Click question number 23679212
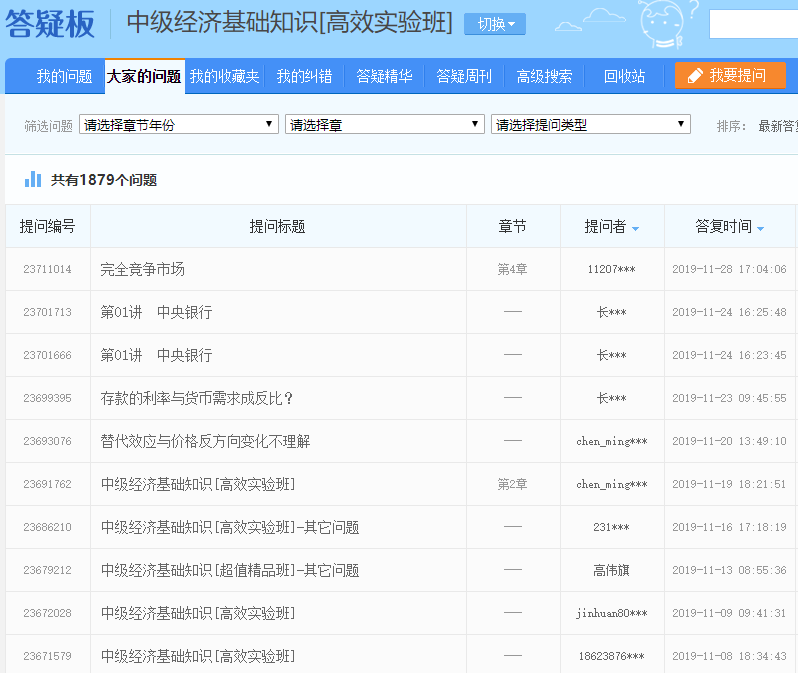This screenshot has width=798, height=673. tap(47, 570)
